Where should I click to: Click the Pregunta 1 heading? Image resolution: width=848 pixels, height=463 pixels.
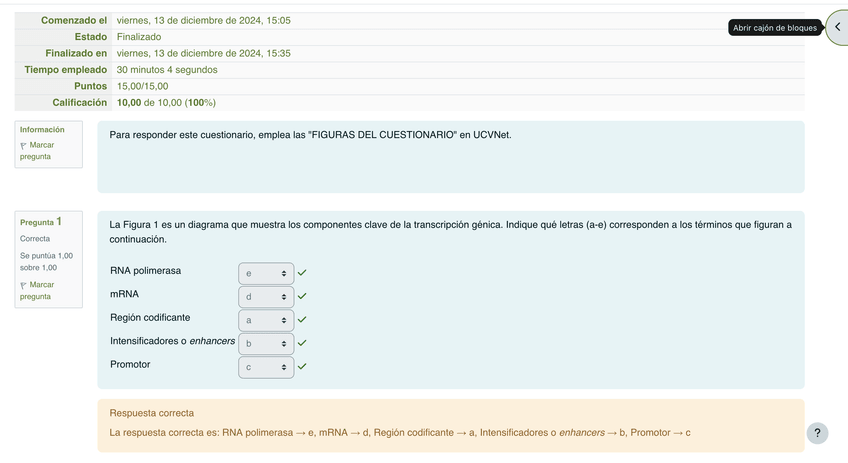[x=41, y=222]
